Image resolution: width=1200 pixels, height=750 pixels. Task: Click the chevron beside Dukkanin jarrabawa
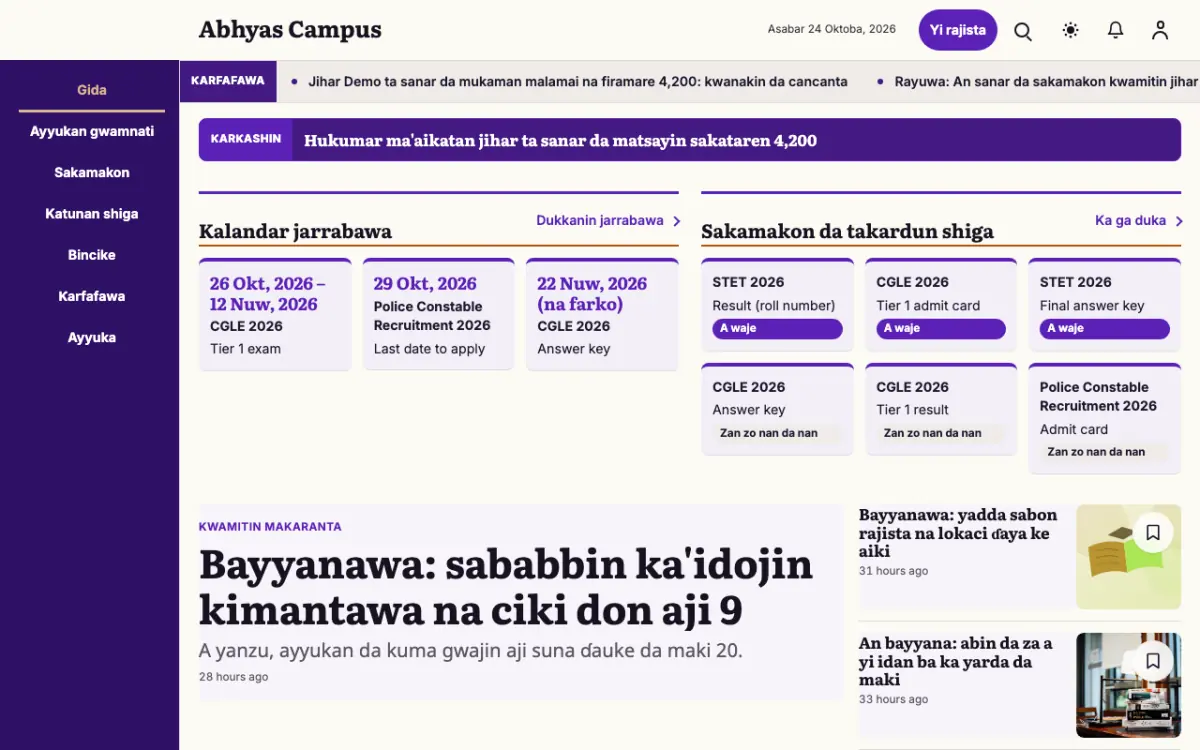coord(676,221)
